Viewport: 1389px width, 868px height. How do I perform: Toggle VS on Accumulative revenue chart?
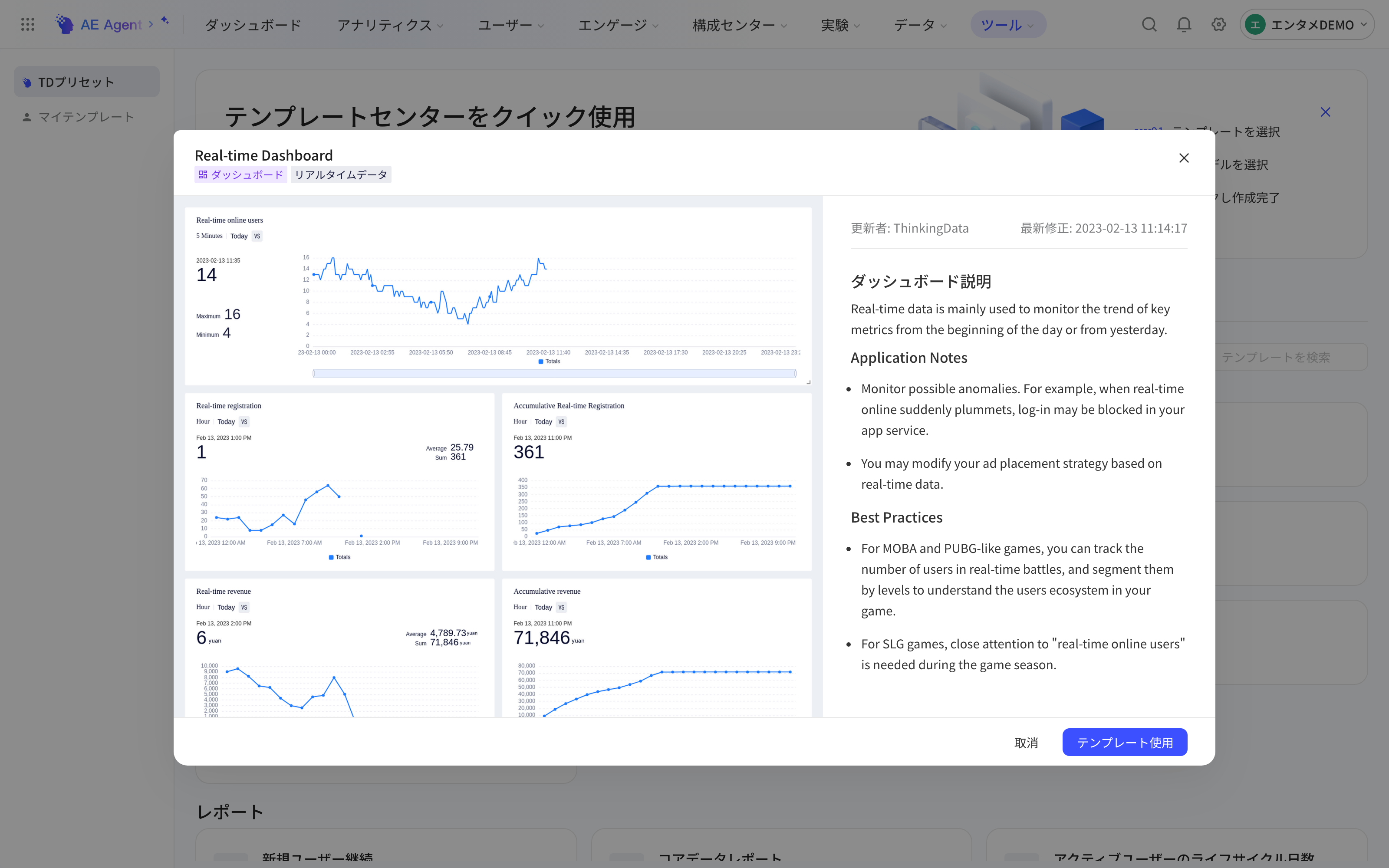click(561, 607)
